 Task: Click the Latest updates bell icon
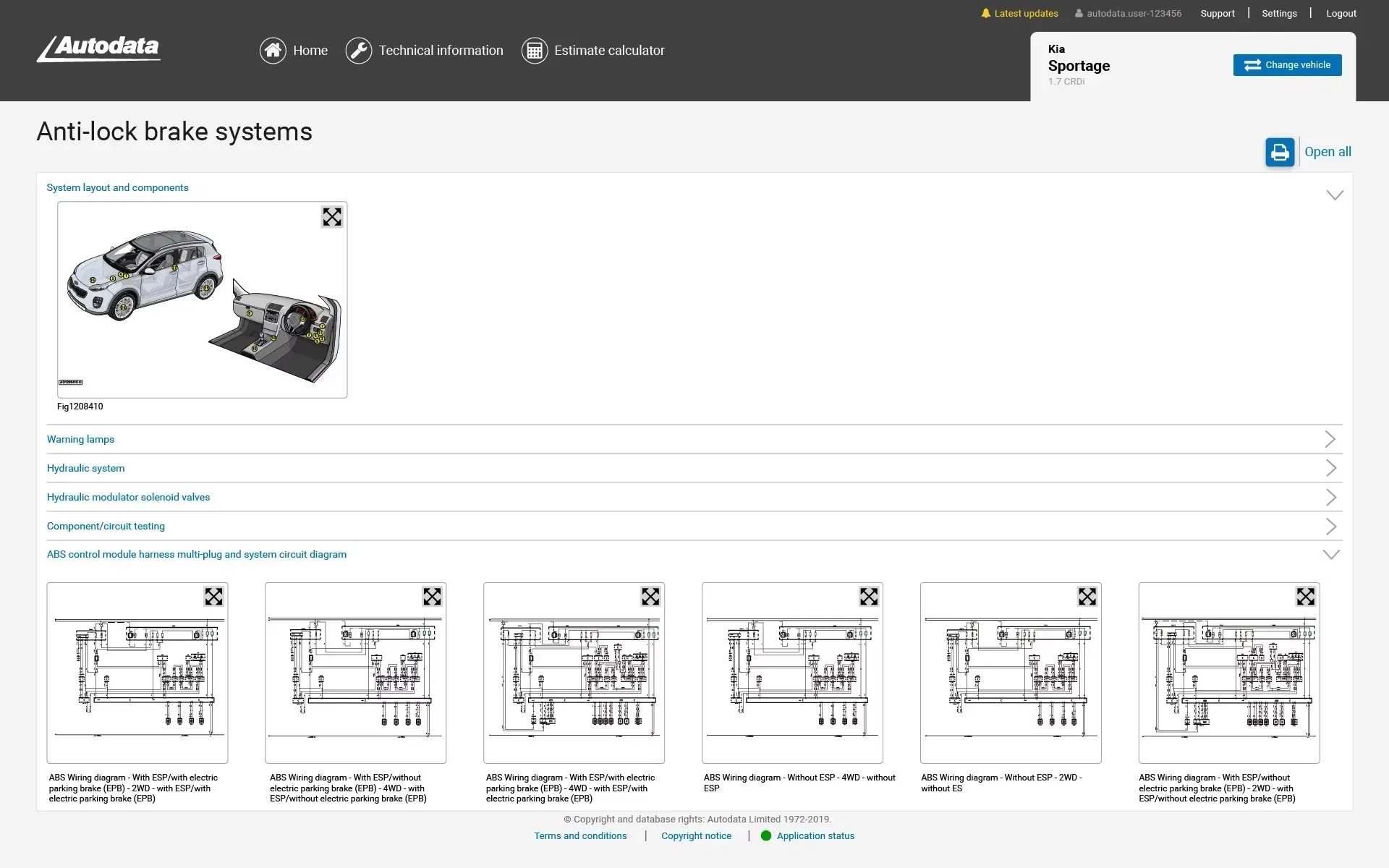click(985, 13)
